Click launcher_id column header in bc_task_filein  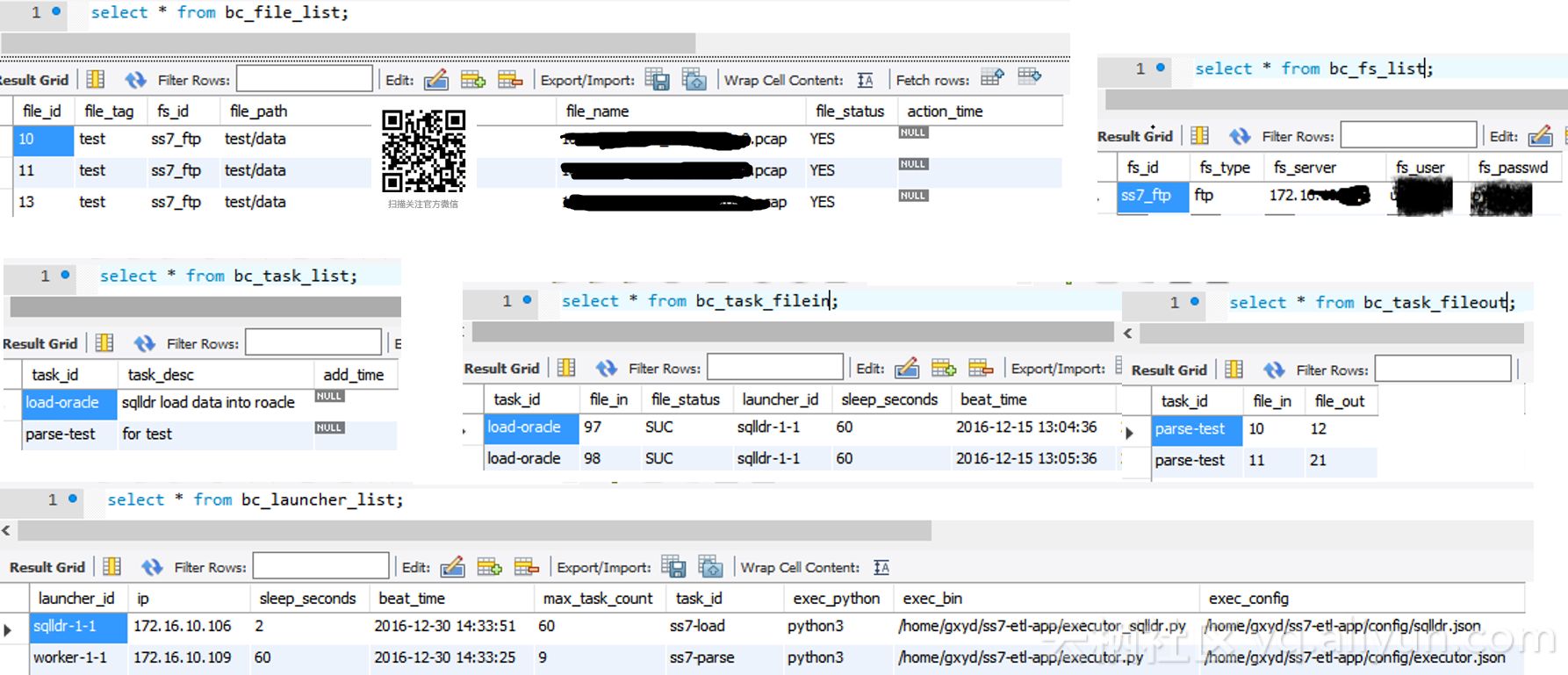coord(780,399)
